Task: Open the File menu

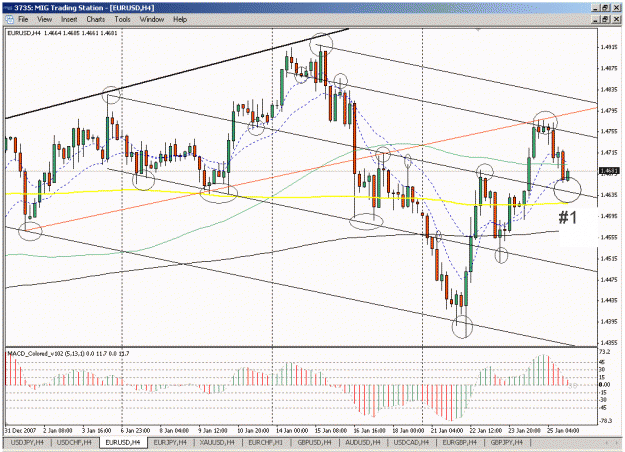Action: point(23,19)
